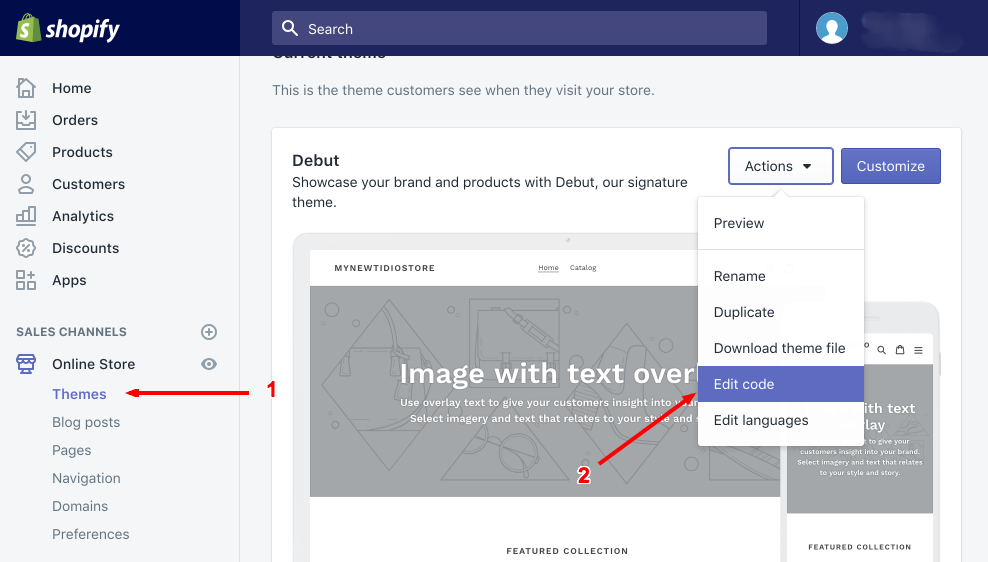Click the search magnifier icon

[x=290, y=28]
